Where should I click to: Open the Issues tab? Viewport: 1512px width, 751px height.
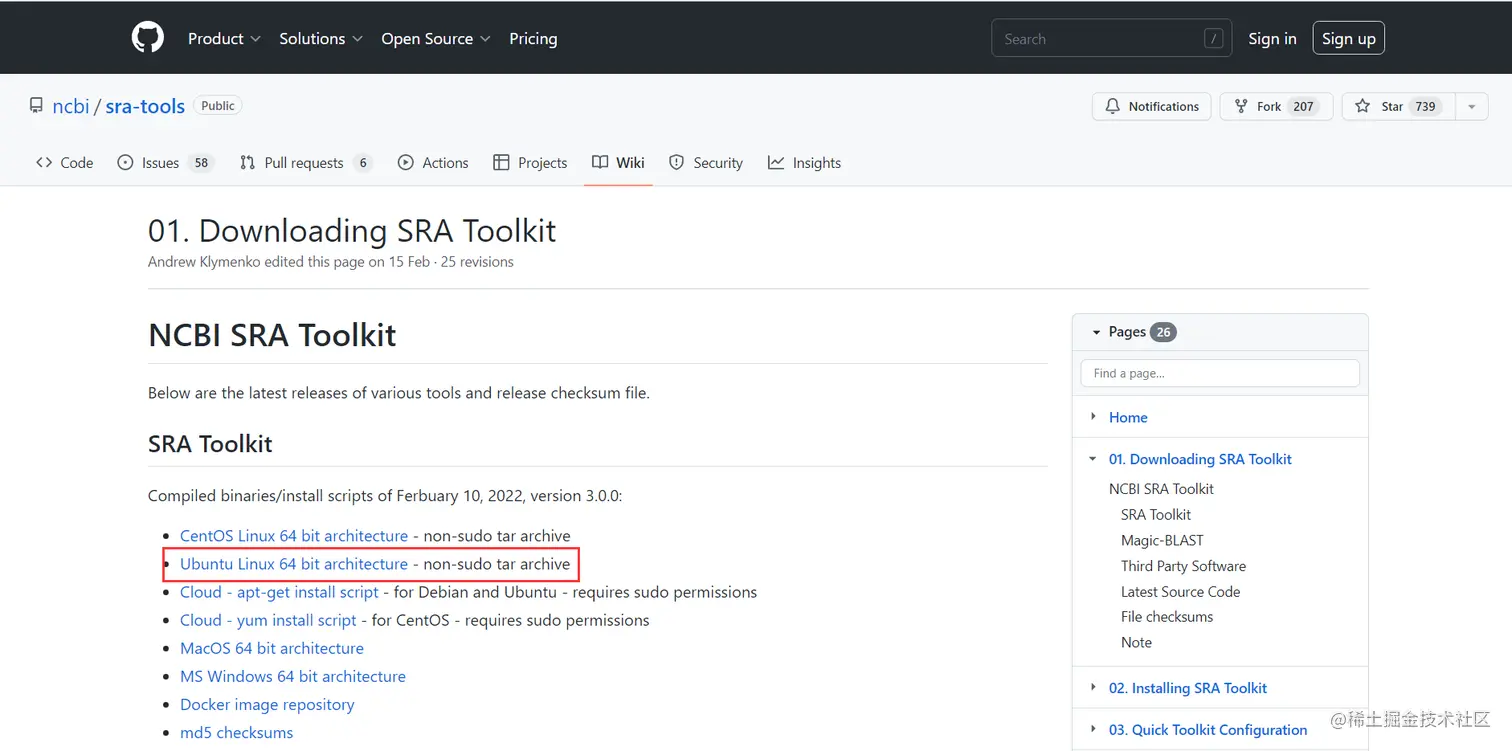[x=160, y=162]
